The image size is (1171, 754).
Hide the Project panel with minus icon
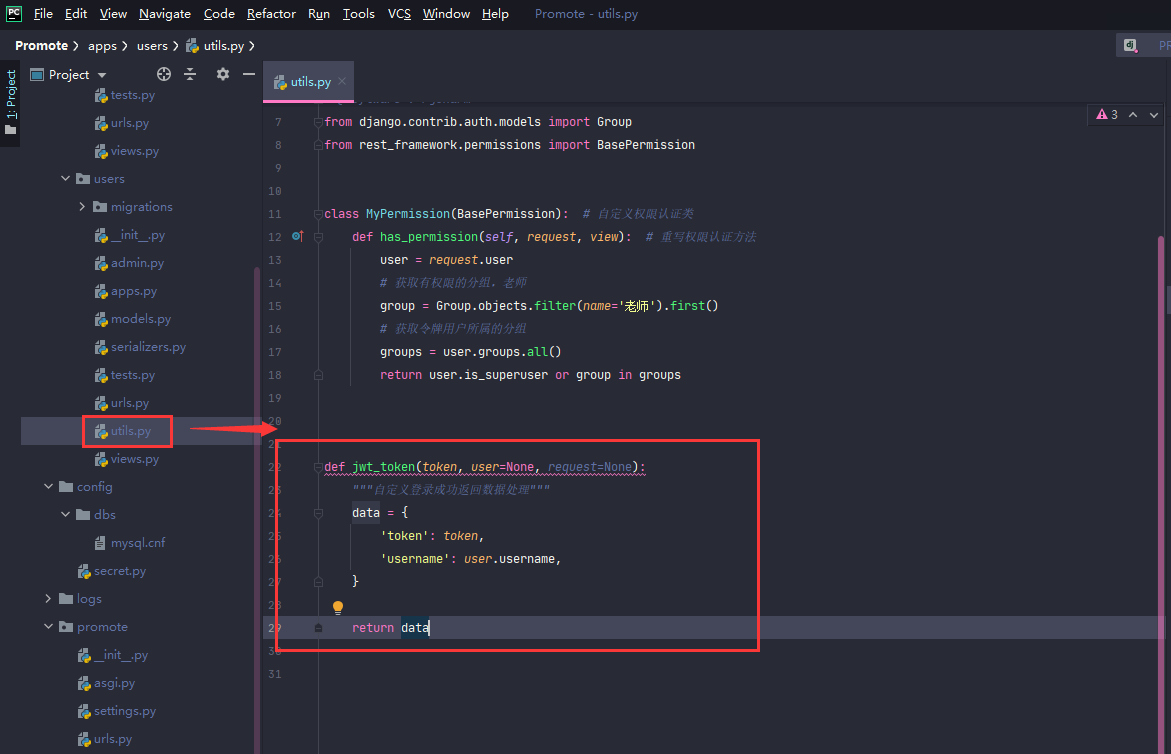point(249,74)
